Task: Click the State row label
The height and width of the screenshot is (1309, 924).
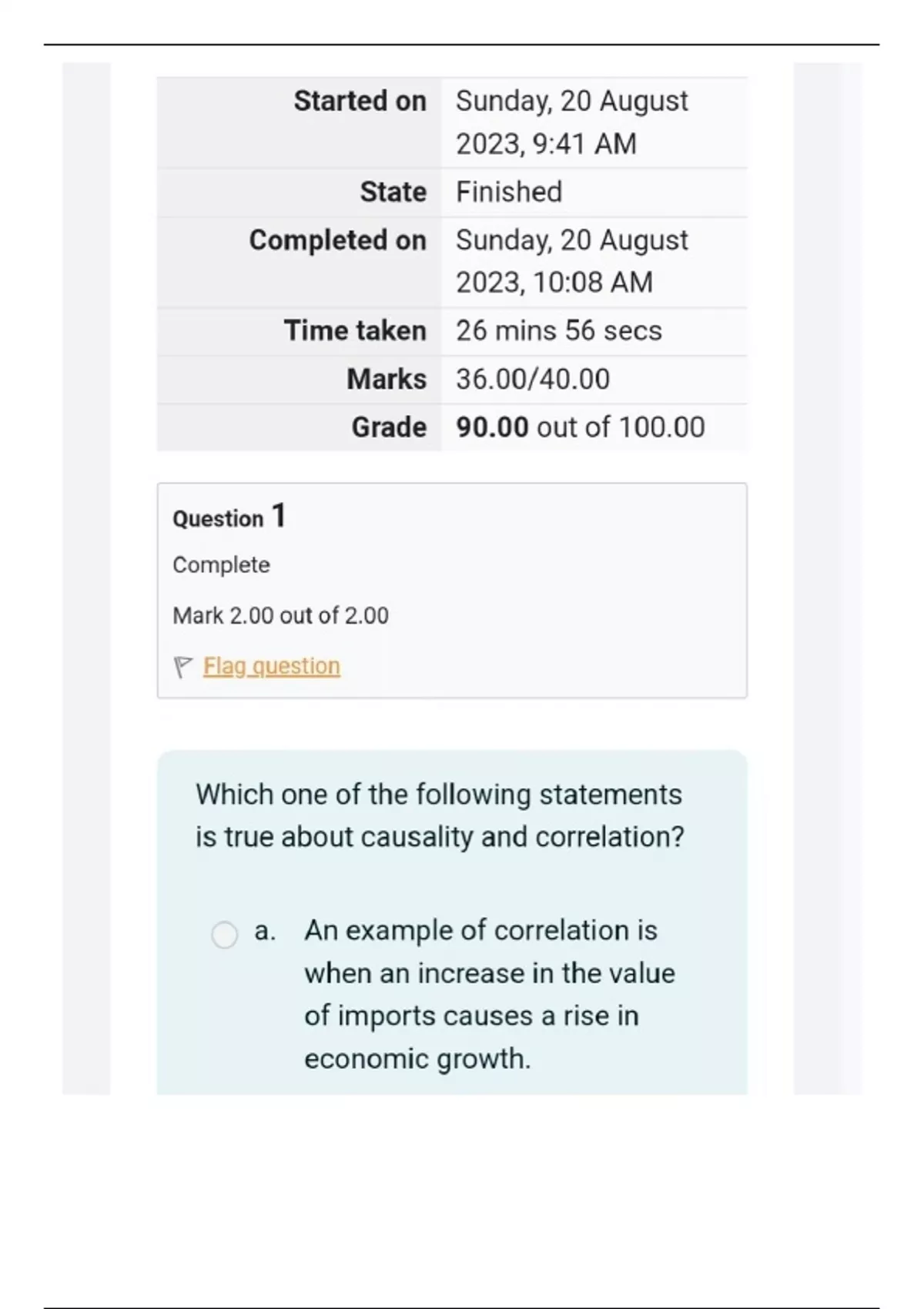Action: coord(393,192)
